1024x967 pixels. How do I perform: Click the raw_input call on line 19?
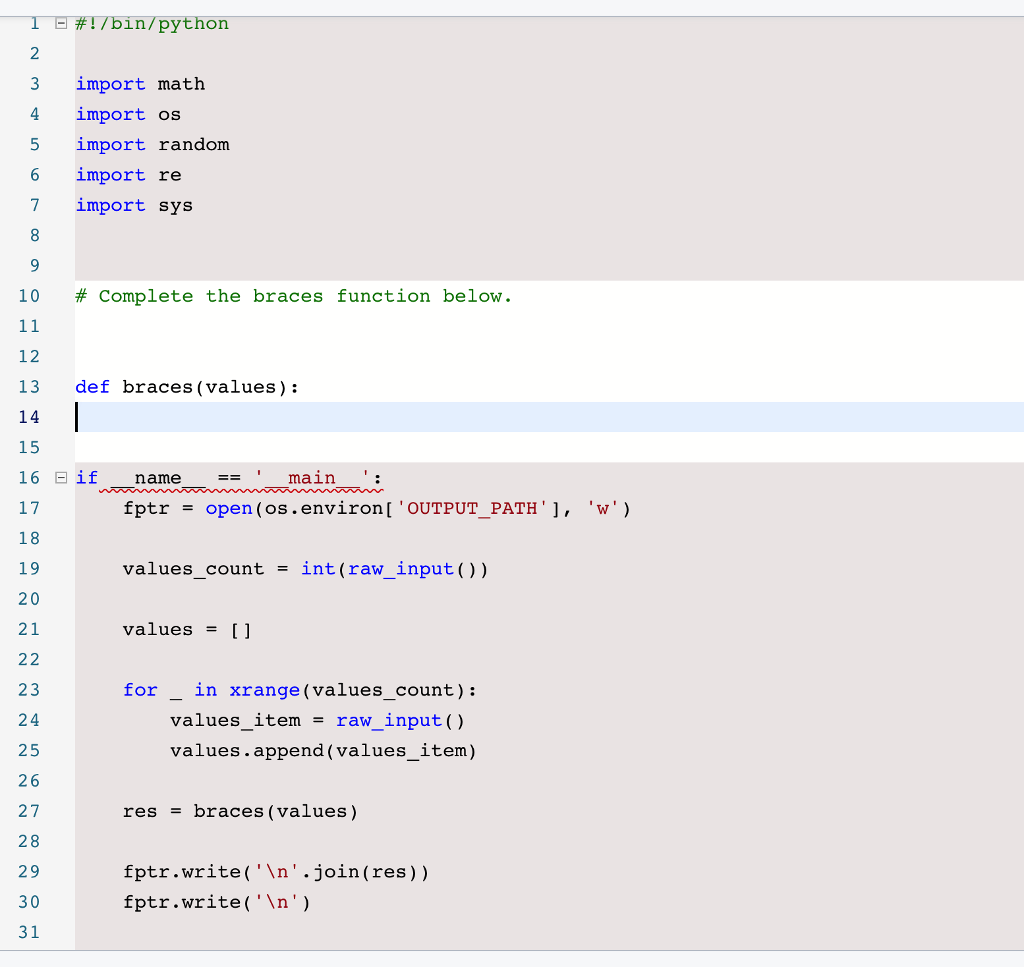click(x=400, y=568)
